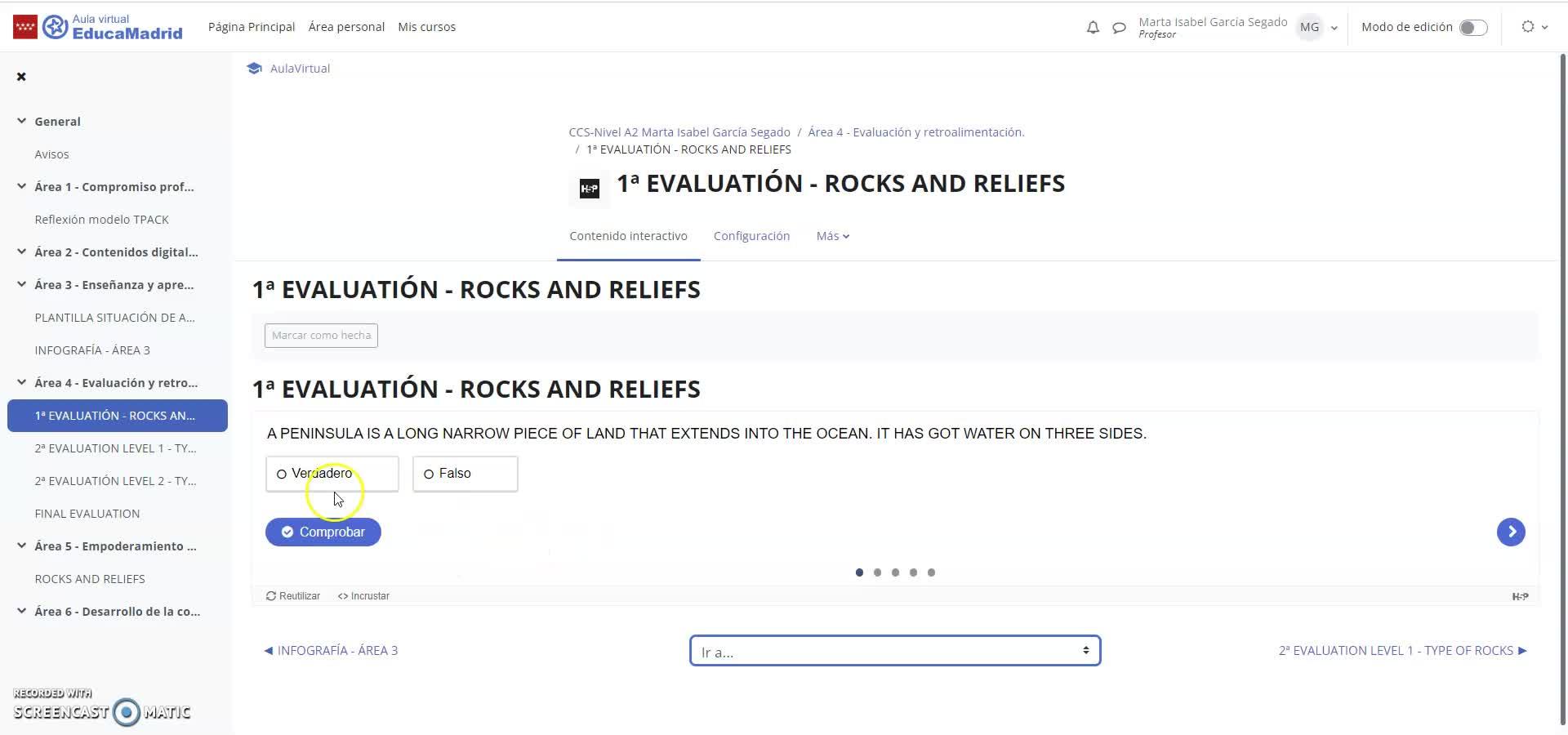Go to the next H5P question arrow

pos(1511,532)
